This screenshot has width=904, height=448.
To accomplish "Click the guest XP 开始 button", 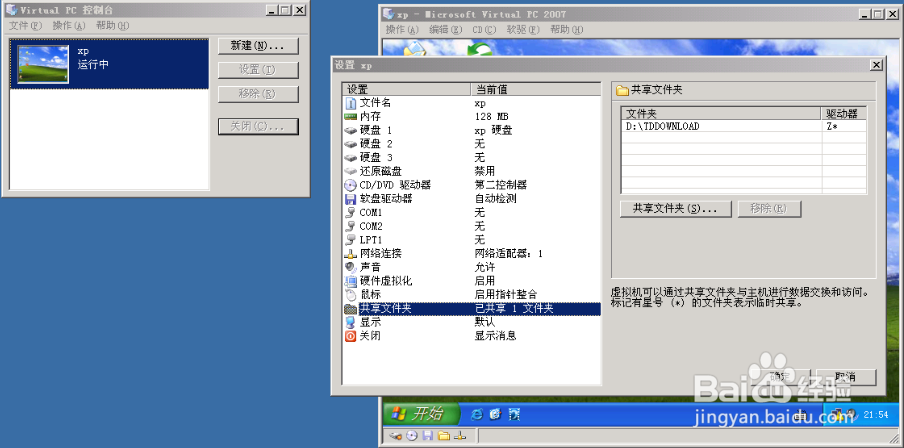I will click(x=421, y=413).
